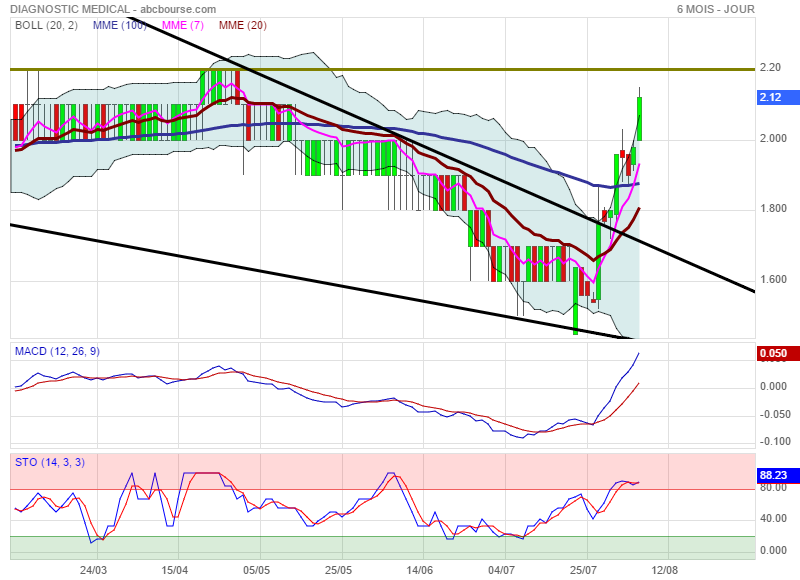Screen dimensions: 800x580
Task: Click the -0.050 MACD axis label
Action: click(775, 414)
